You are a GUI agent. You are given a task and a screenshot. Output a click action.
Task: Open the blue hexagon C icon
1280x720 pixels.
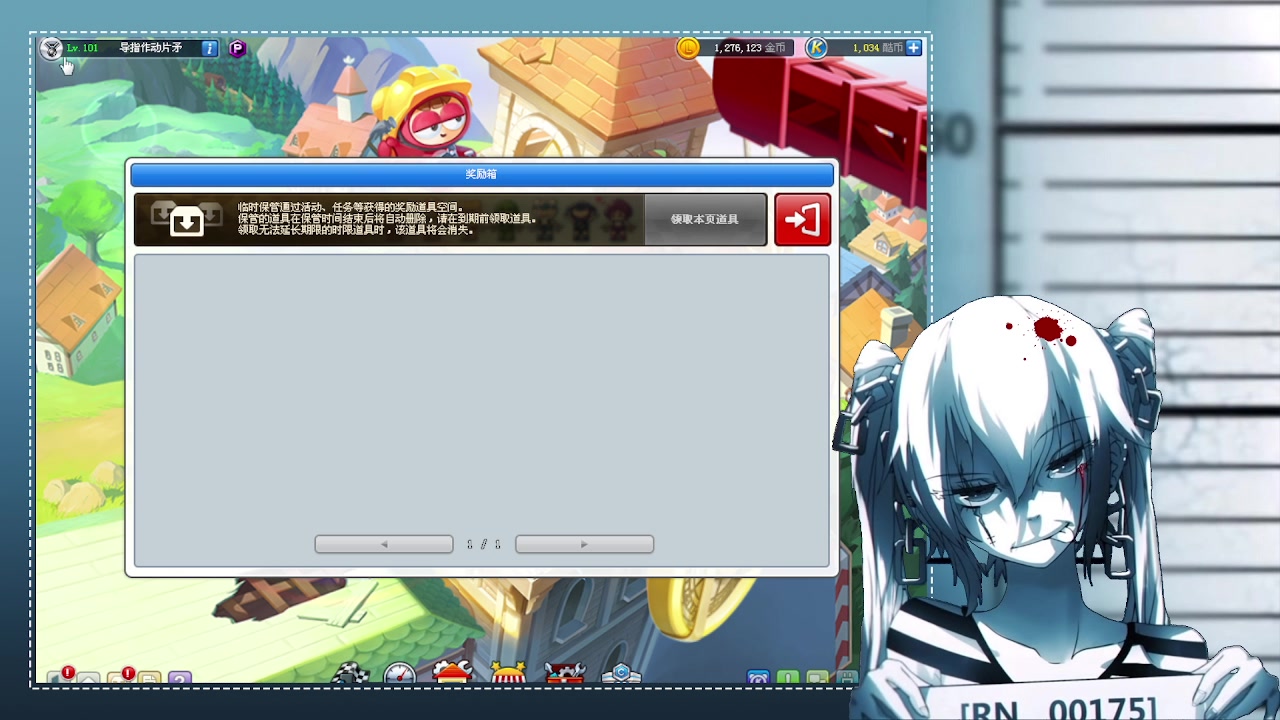click(x=621, y=673)
